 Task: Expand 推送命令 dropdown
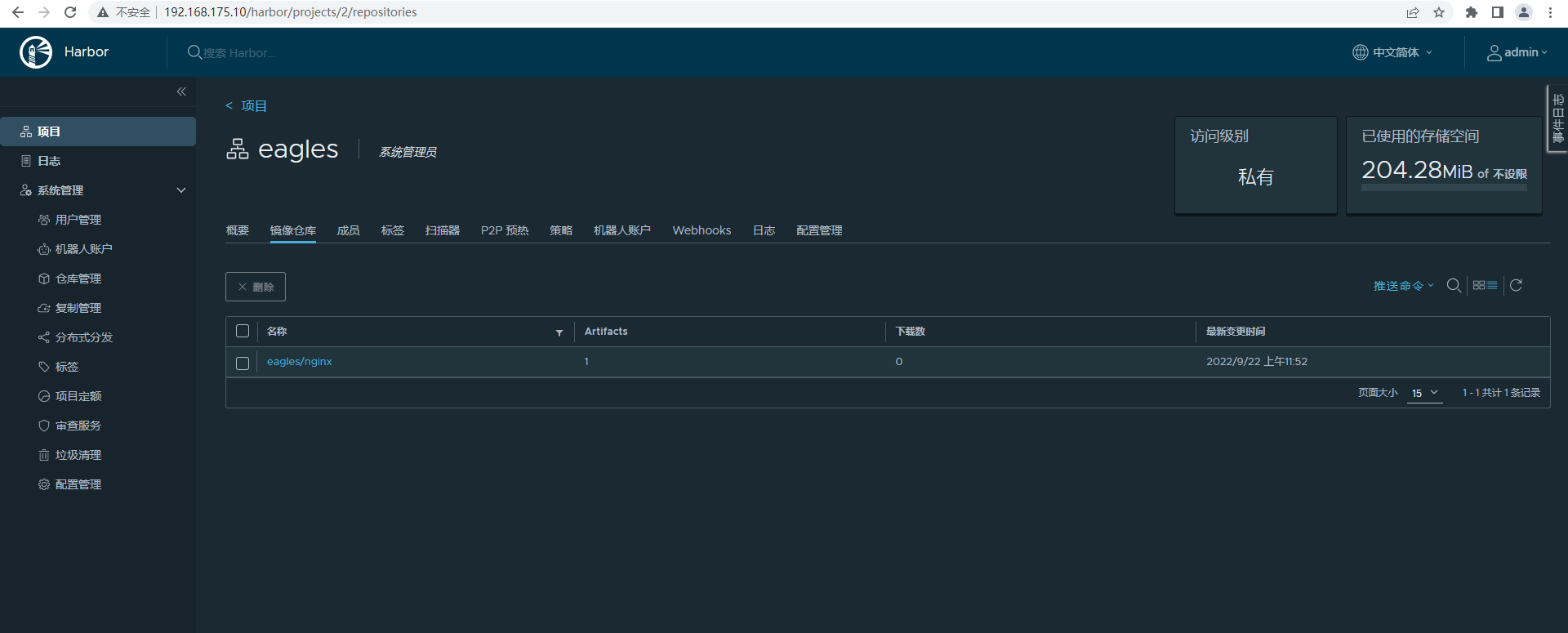[x=1403, y=286]
